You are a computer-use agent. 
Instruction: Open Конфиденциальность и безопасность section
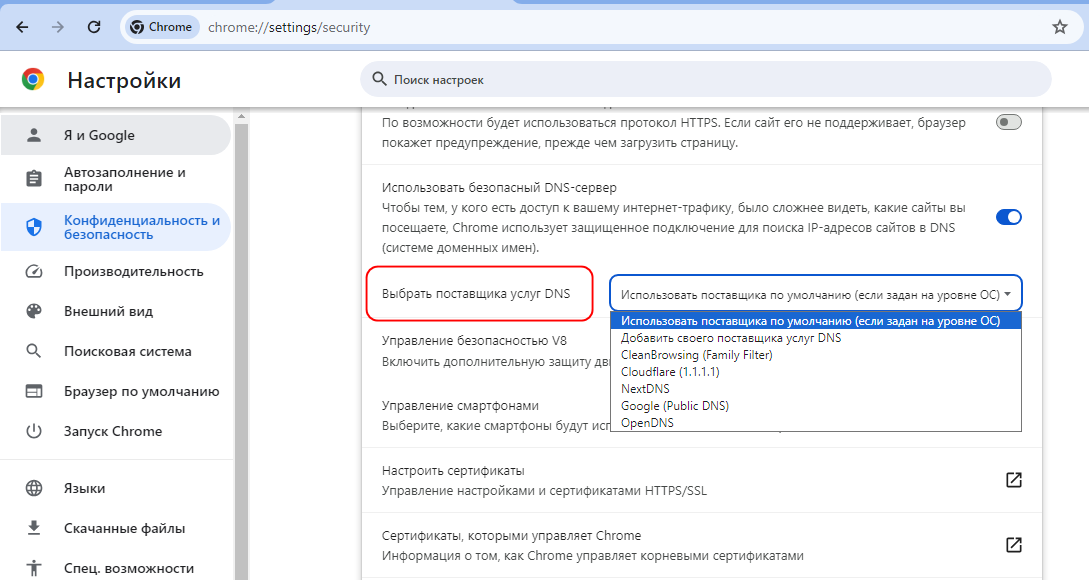[116, 227]
